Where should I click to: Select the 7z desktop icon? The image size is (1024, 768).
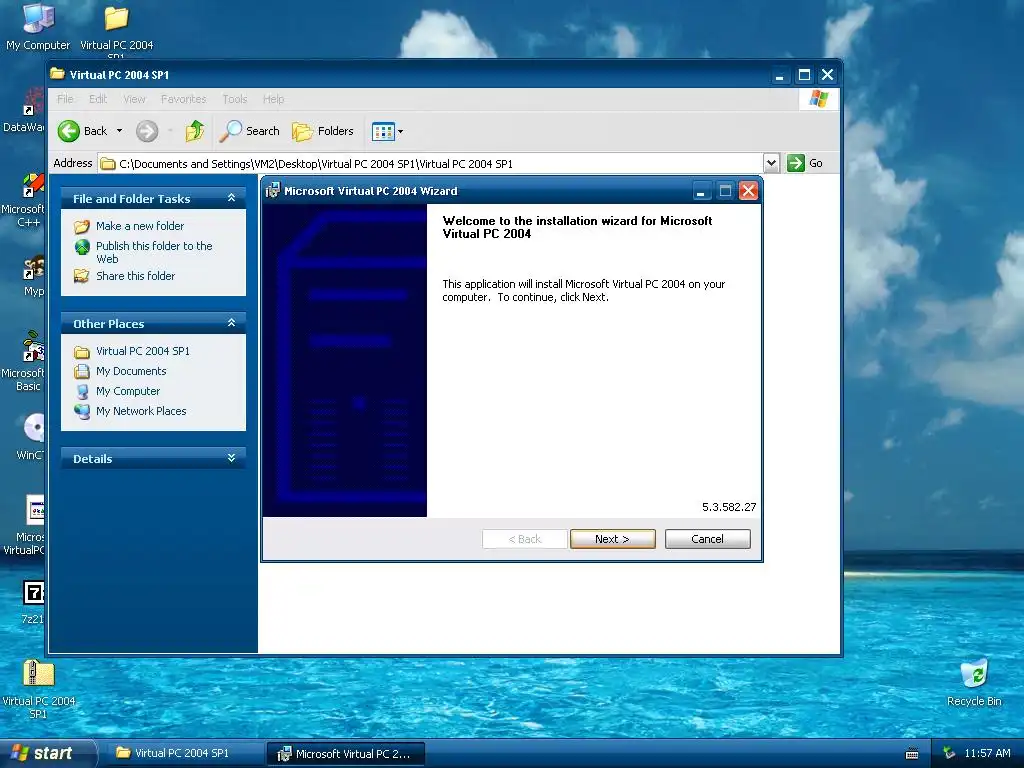pos(33,593)
